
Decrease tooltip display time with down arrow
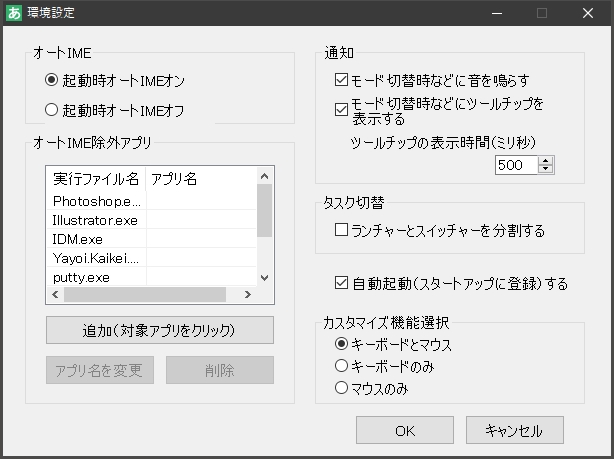[x=546, y=170]
